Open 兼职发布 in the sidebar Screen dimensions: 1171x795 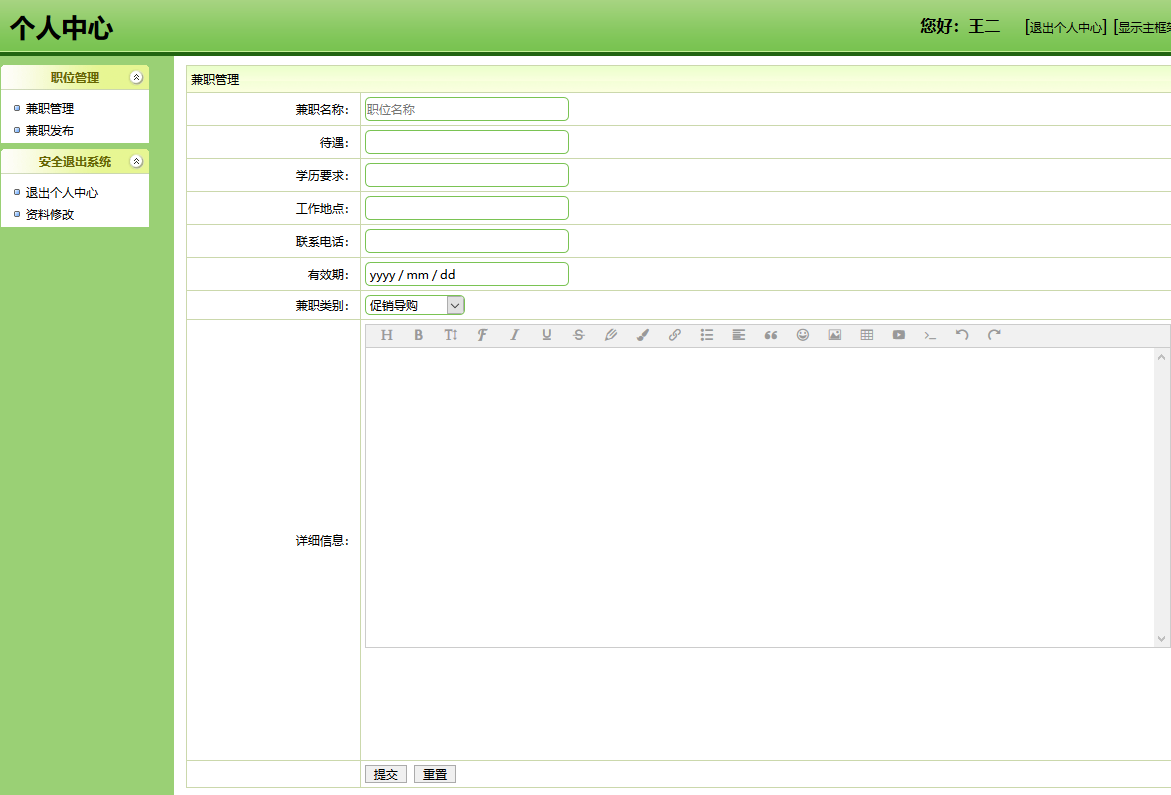pyautogui.click(x=49, y=131)
